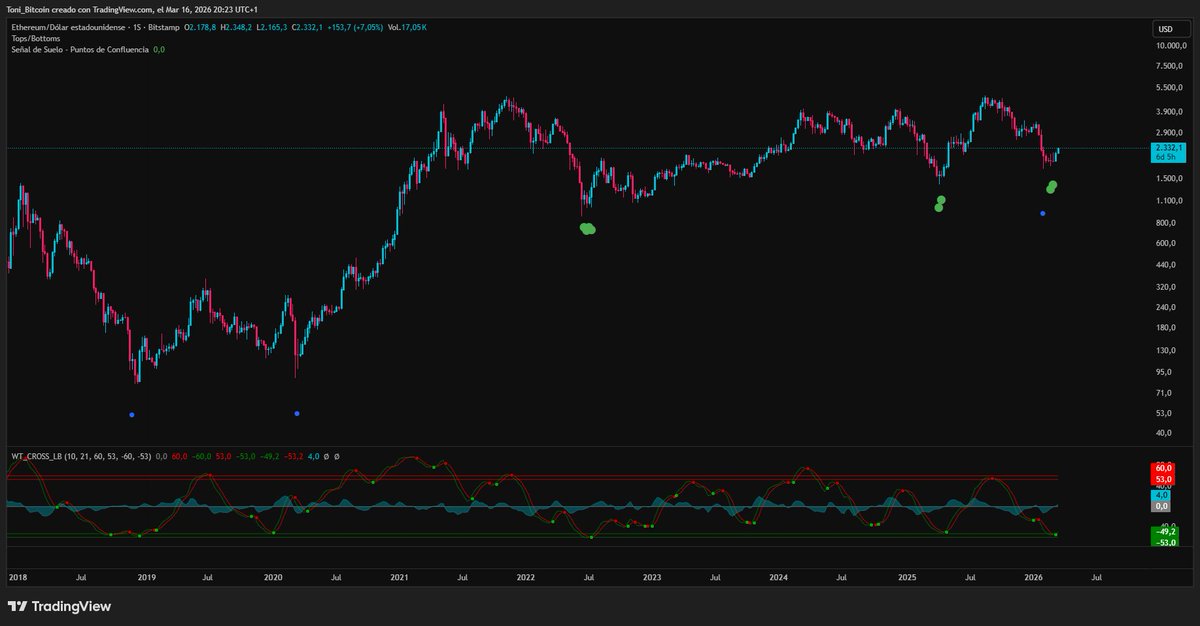Viewport: 1200px width, 626px height.
Task: Click the 2025 time axis label
Action: [907, 577]
